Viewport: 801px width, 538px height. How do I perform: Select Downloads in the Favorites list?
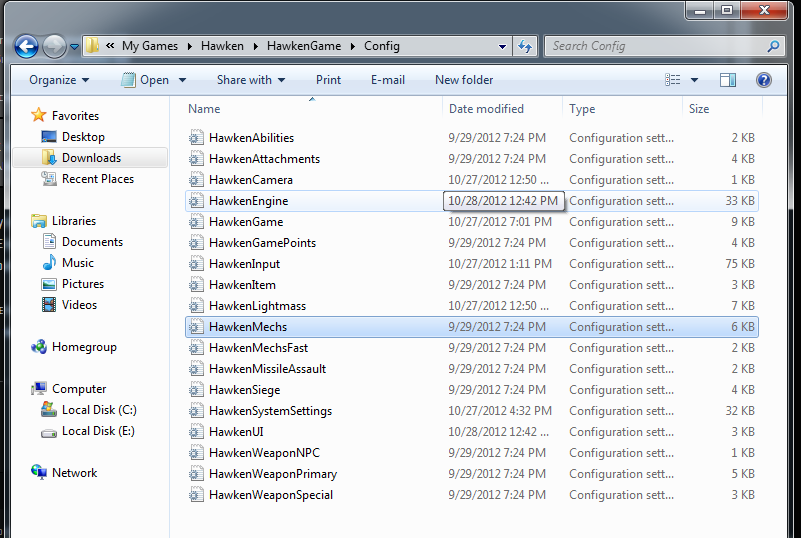click(91, 158)
